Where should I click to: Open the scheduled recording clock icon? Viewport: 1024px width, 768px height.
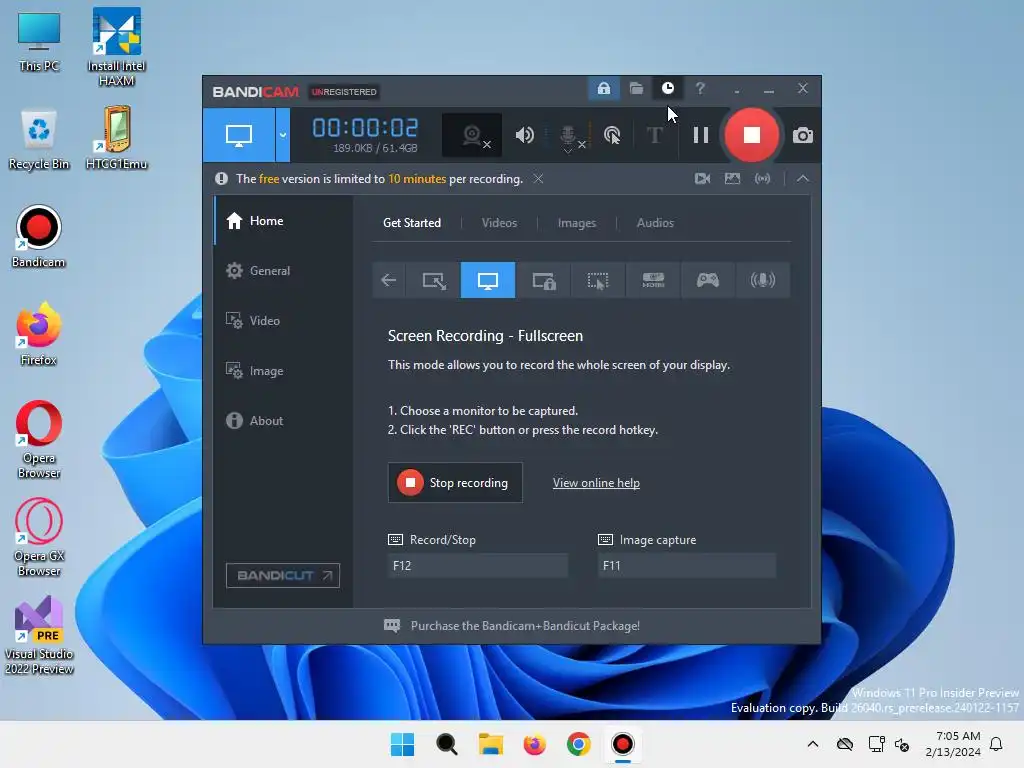[667, 88]
